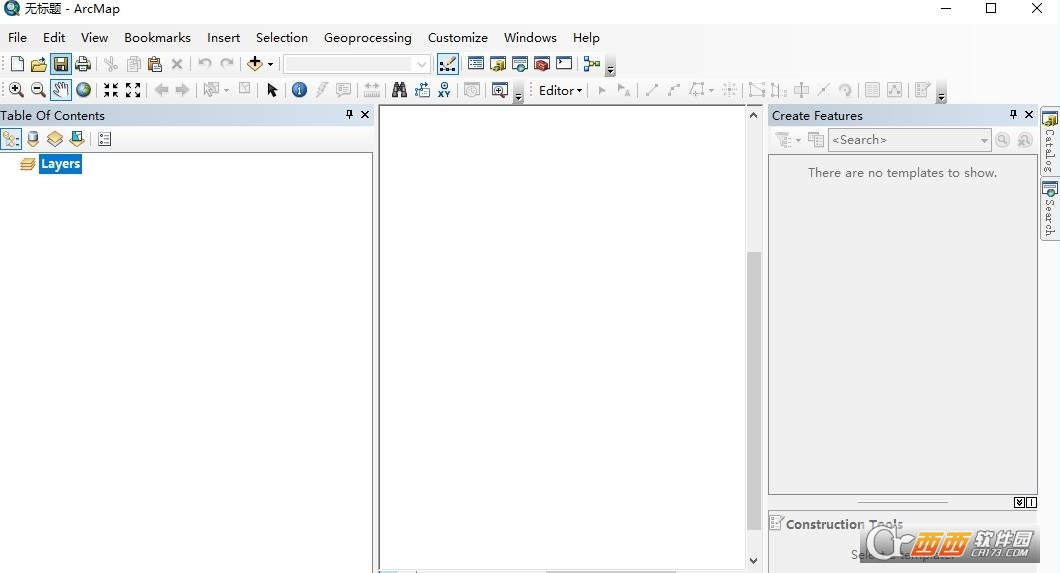Toggle the Editor Toolbar button
This screenshot has width=1060, height=573.
tap(448, 64)
